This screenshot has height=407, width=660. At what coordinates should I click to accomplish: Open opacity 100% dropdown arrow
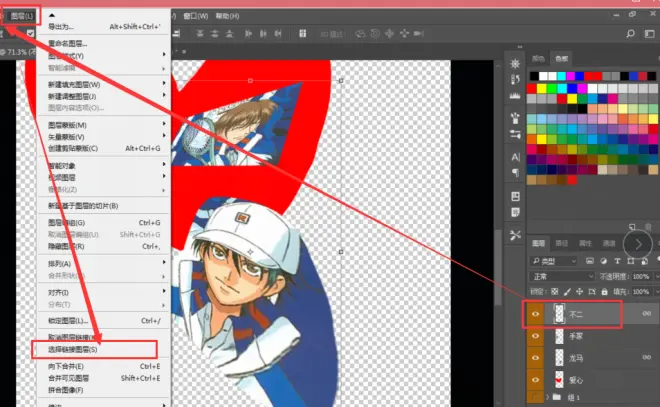(x=656, y=277)
